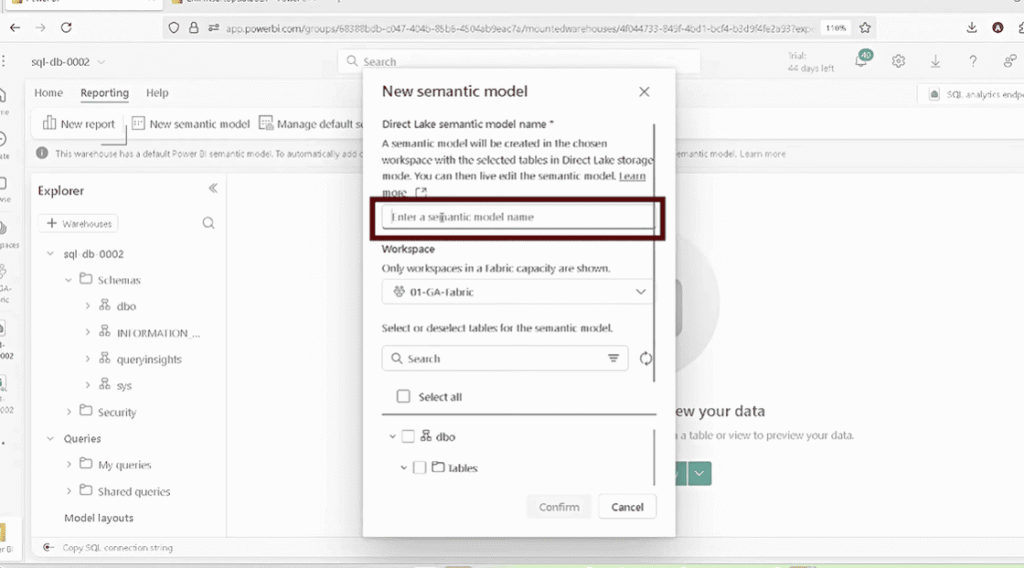
Task: Reload the page with the refresh icon
Action: tap(66, 27)
